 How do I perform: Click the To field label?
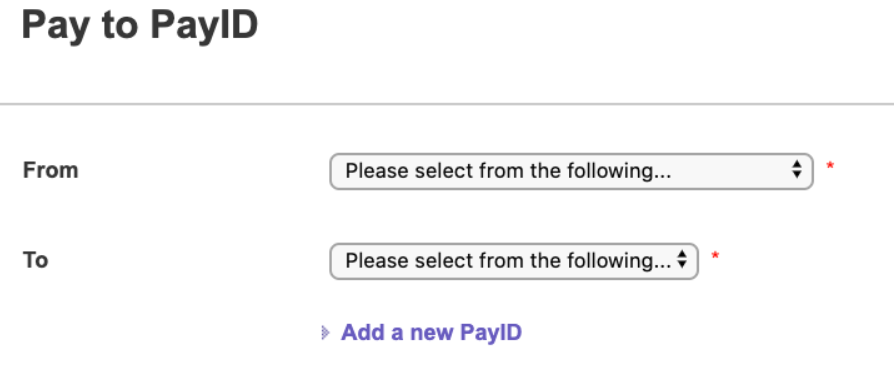click(35, 260)
